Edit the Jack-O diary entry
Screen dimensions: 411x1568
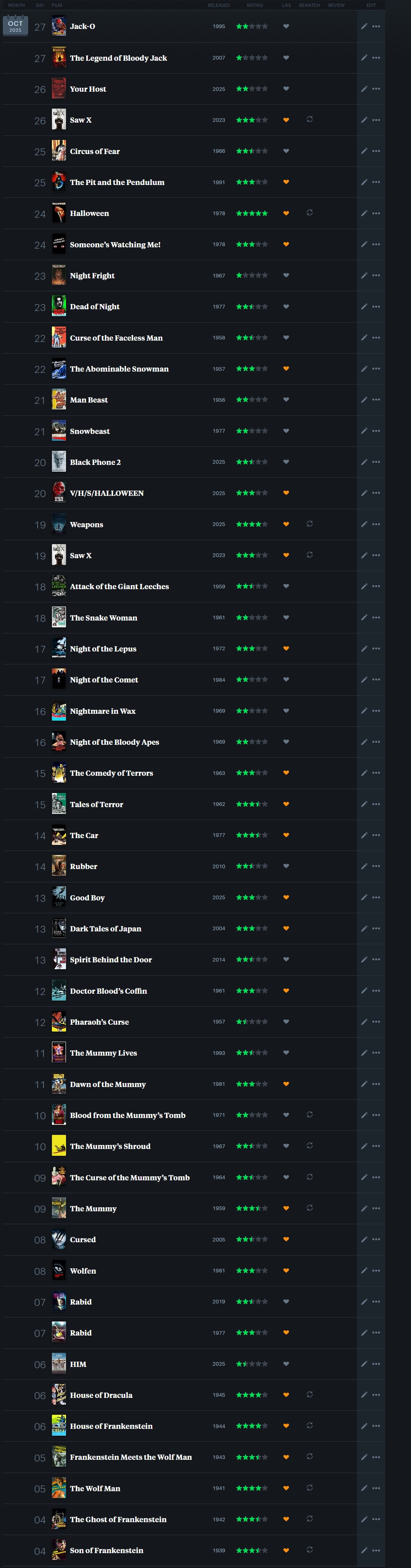pos(364,27)
